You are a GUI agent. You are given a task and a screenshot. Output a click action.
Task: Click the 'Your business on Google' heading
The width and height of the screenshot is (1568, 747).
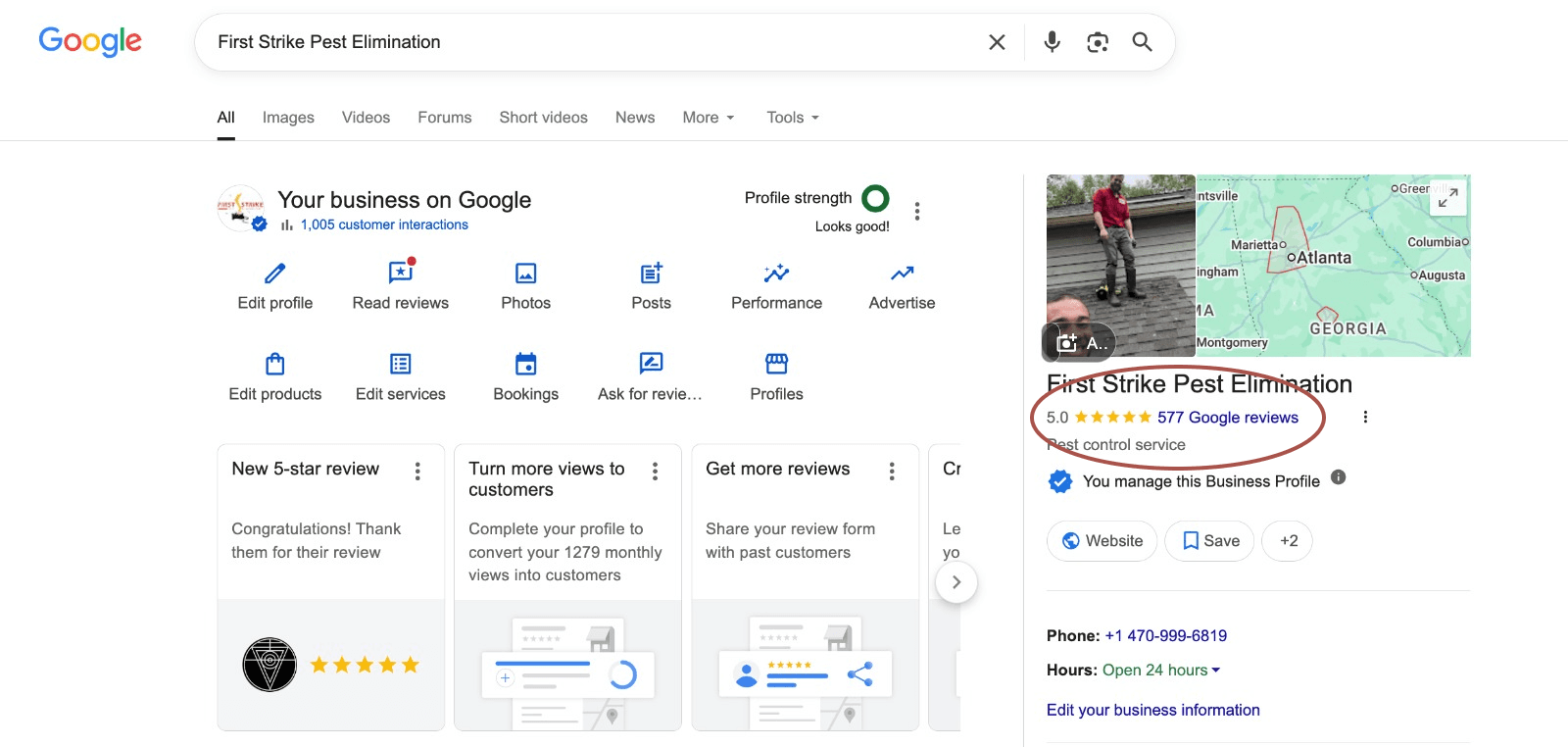[x=405, y=200]
